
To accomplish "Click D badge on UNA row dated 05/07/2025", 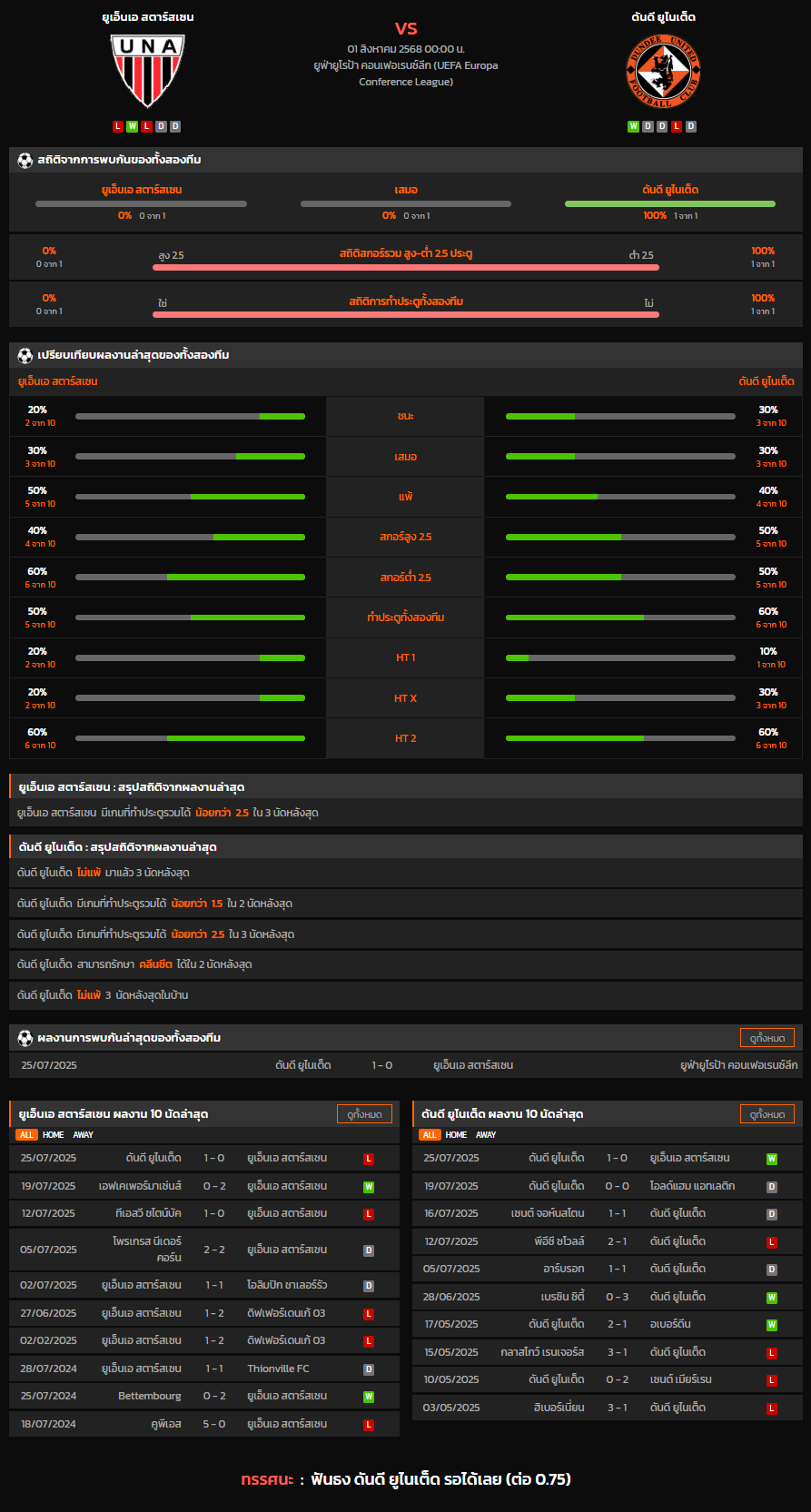I will coord(369,1250).
